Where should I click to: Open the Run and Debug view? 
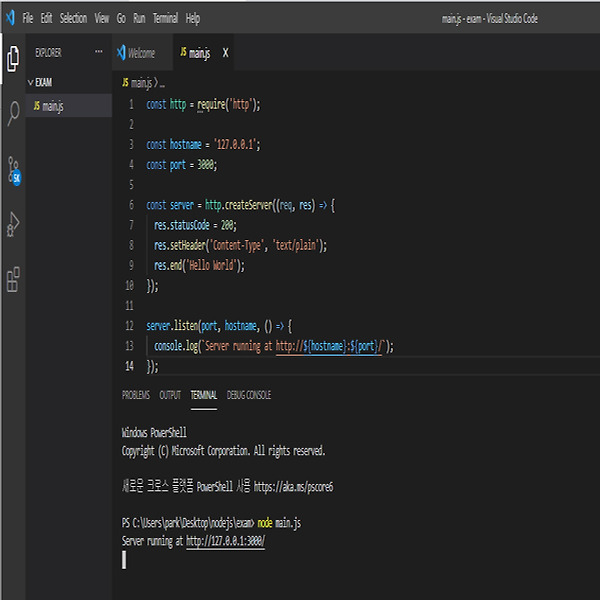[13, 224]
